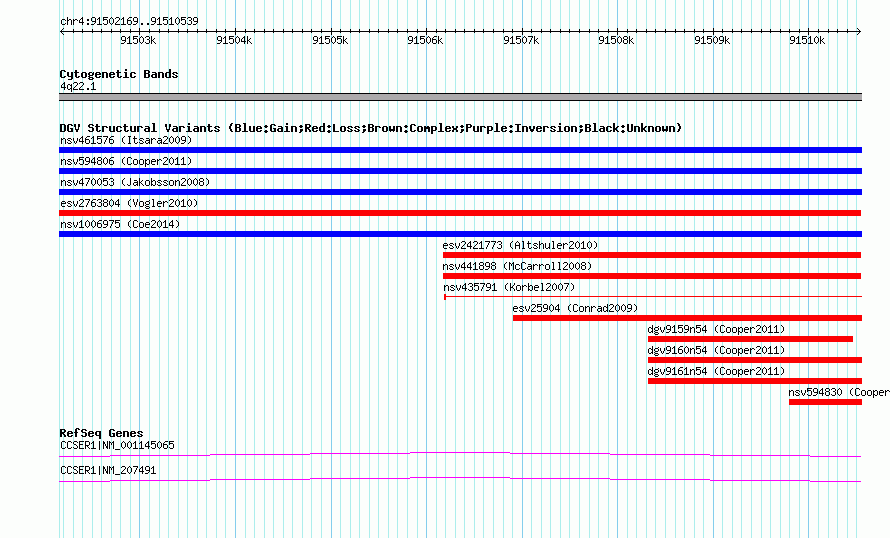Image resolution: width=890 pixels, height=538 pixels.
Task: Open nsv594806 (Cooper2011) variant label
Action: click(x=126, y=161)
